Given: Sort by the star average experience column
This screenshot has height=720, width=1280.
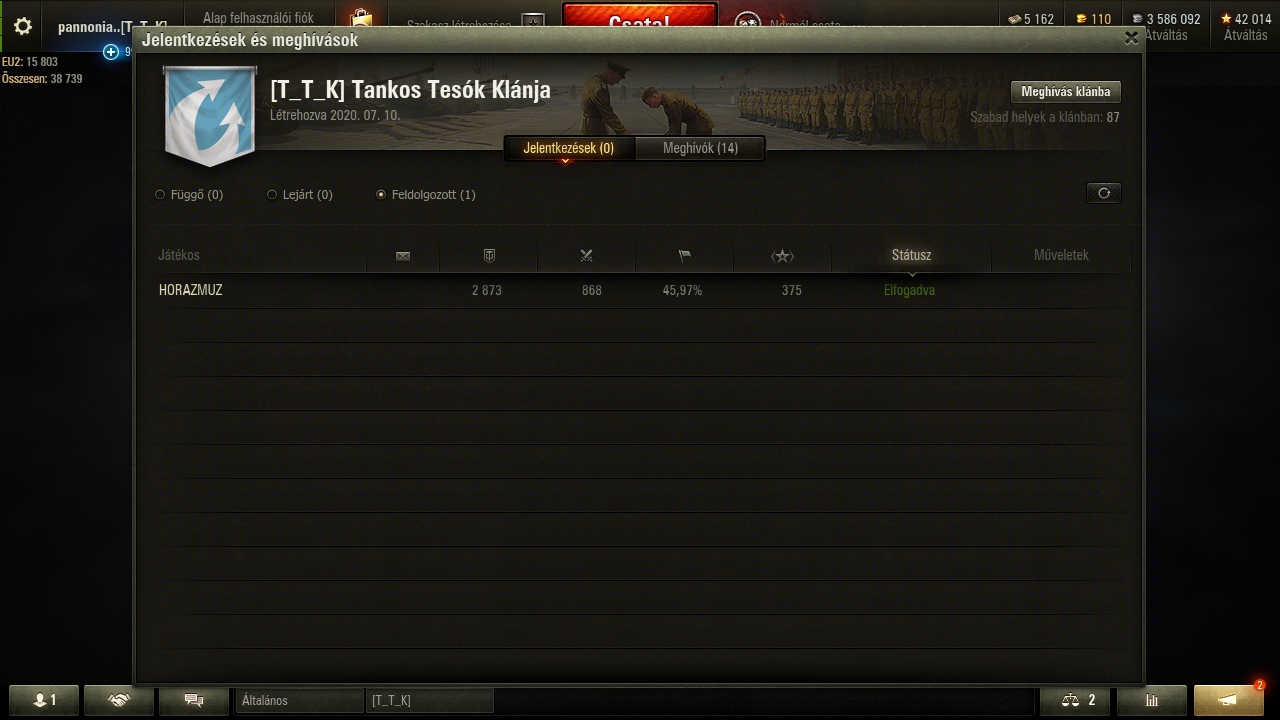Looking at the screenshot, I should tap(782, 256).
